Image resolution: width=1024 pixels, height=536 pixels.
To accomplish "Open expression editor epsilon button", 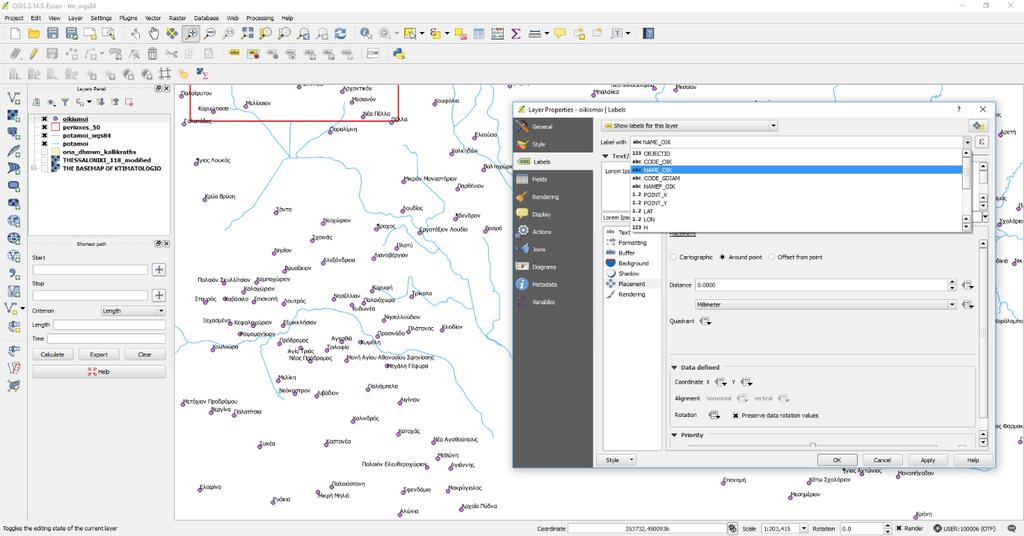I will tap(981, 142).
